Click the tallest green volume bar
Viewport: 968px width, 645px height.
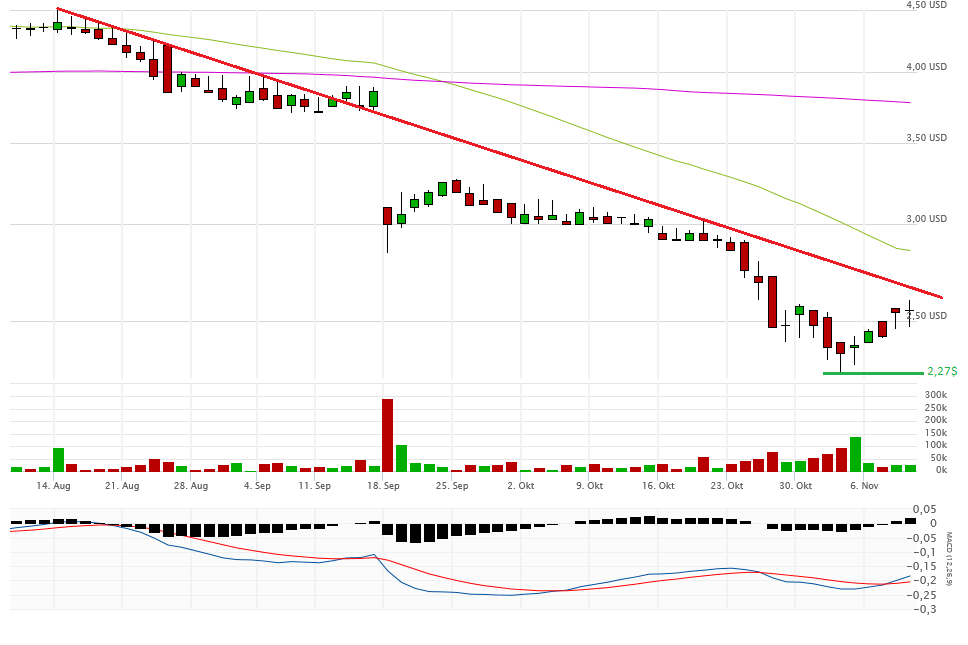[x=855, y=454]
